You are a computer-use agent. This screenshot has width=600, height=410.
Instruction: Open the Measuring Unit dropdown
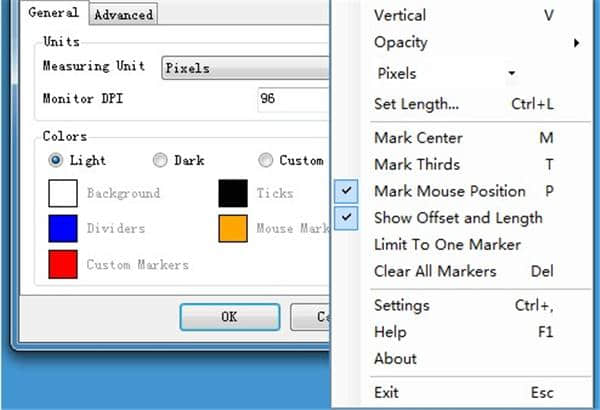(x=245, y=68)
